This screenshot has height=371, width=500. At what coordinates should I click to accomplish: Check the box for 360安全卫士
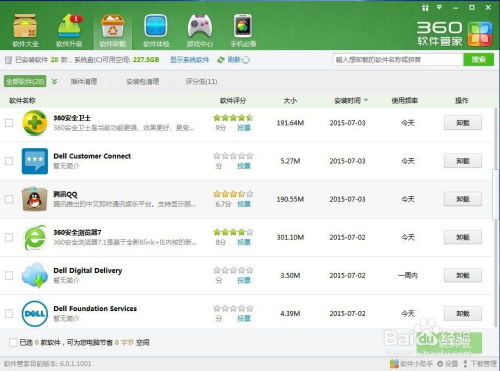[x=9, y=123]
